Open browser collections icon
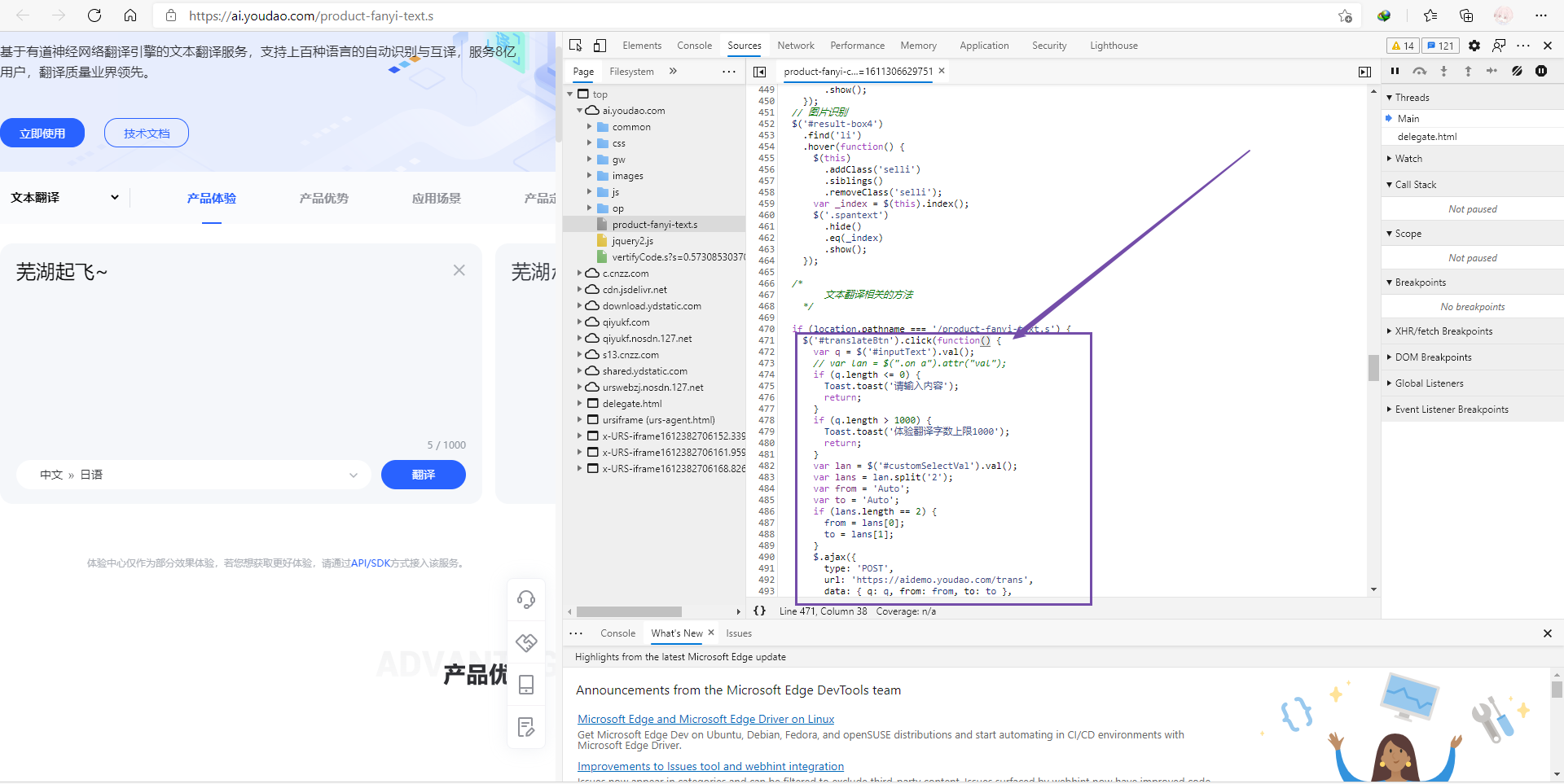 1466,15
